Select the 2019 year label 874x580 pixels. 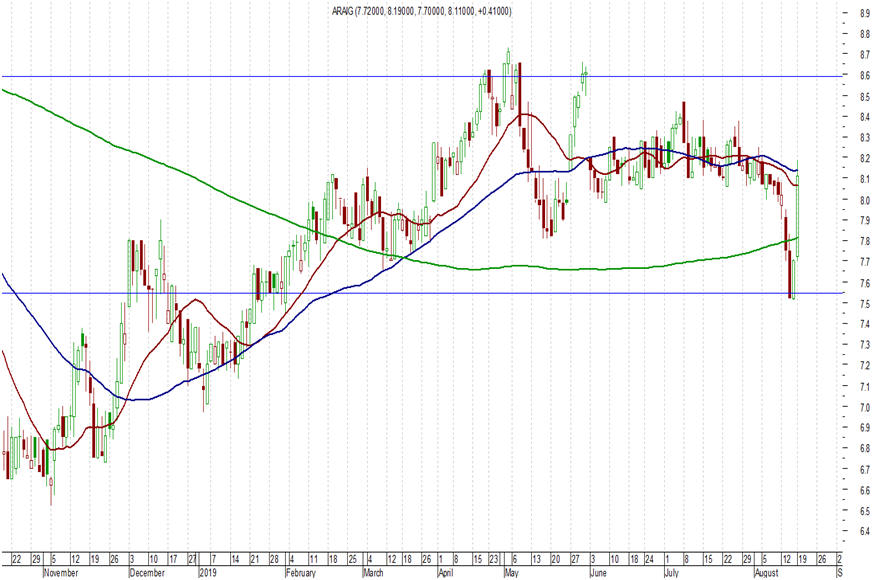click(x=208, y=573)
